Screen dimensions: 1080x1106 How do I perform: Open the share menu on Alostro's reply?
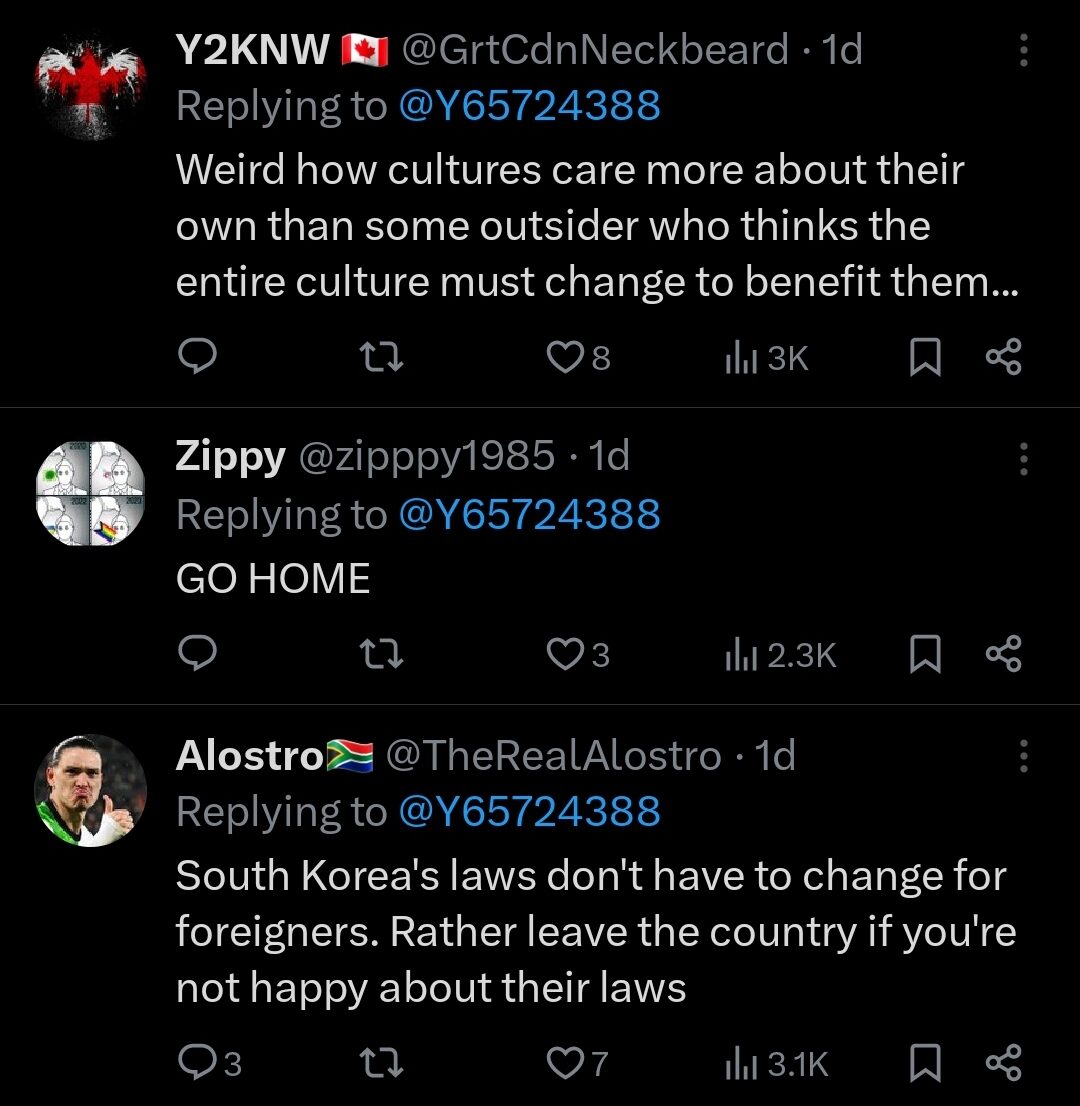point(1004,1063)
